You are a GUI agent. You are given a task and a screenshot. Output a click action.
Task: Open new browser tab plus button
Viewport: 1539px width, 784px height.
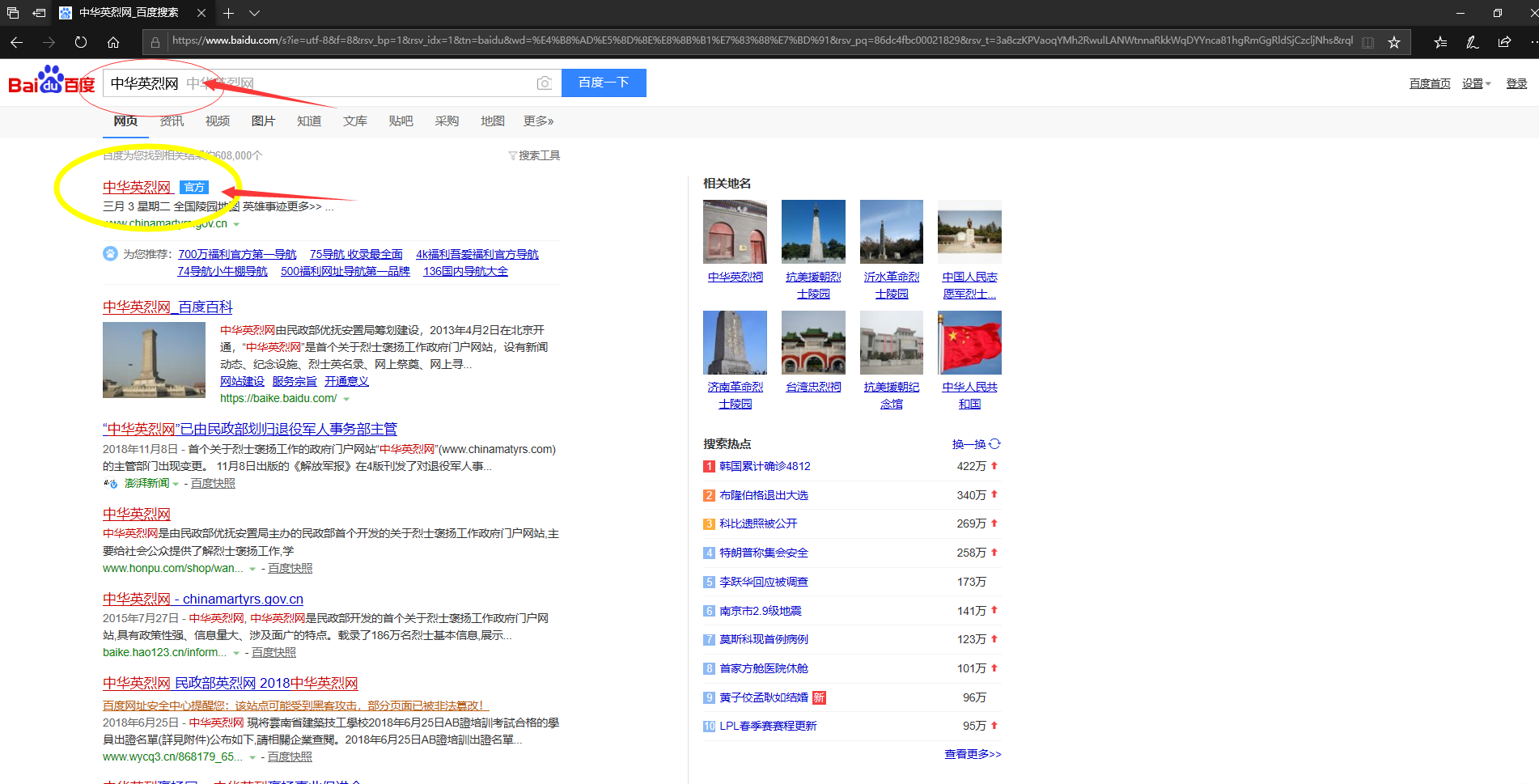(x=229, y=13)
